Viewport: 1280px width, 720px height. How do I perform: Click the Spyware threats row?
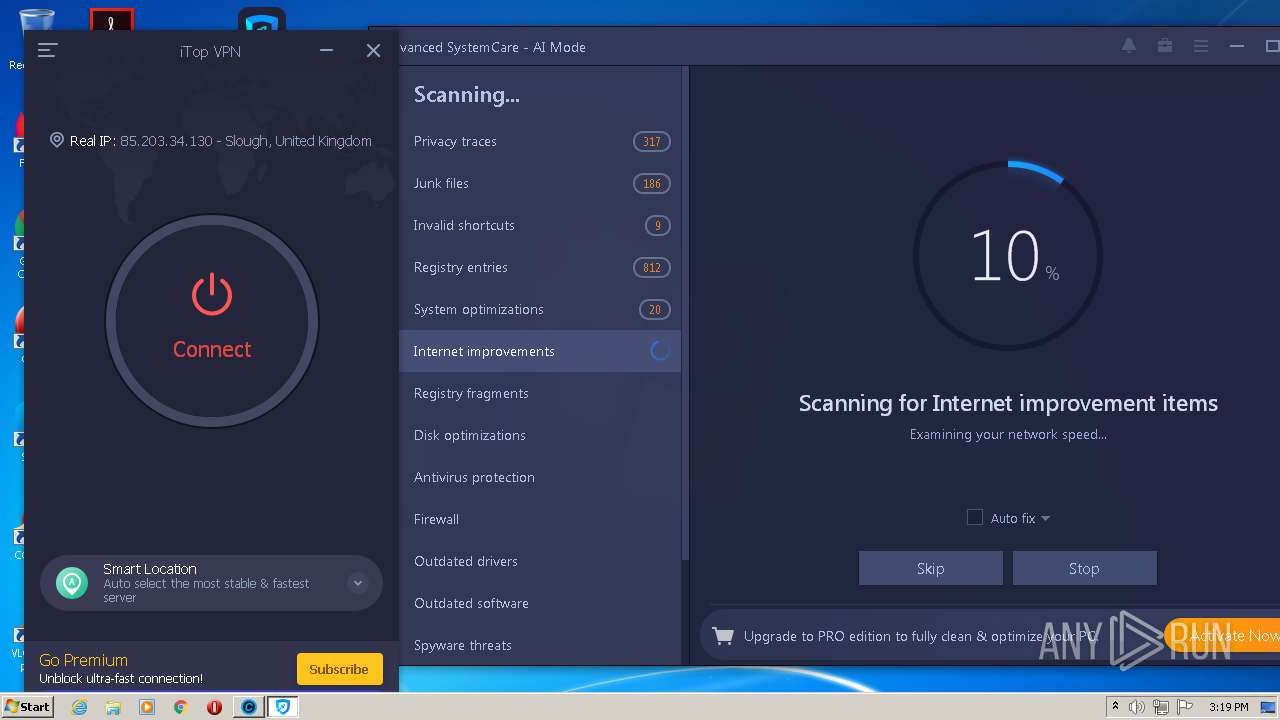(x=540, y=645)
